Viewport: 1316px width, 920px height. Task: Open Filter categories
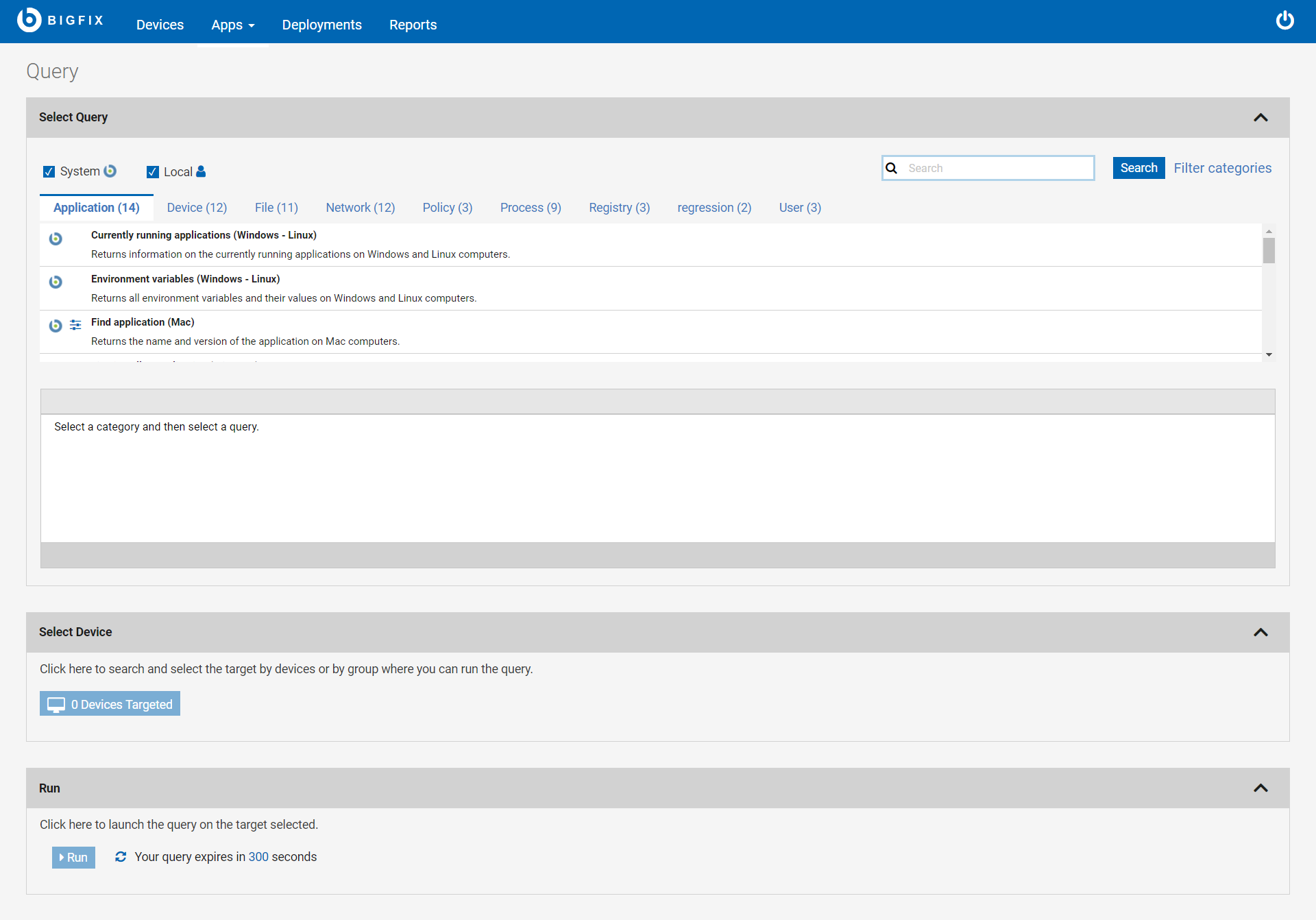pos(1222,168)
